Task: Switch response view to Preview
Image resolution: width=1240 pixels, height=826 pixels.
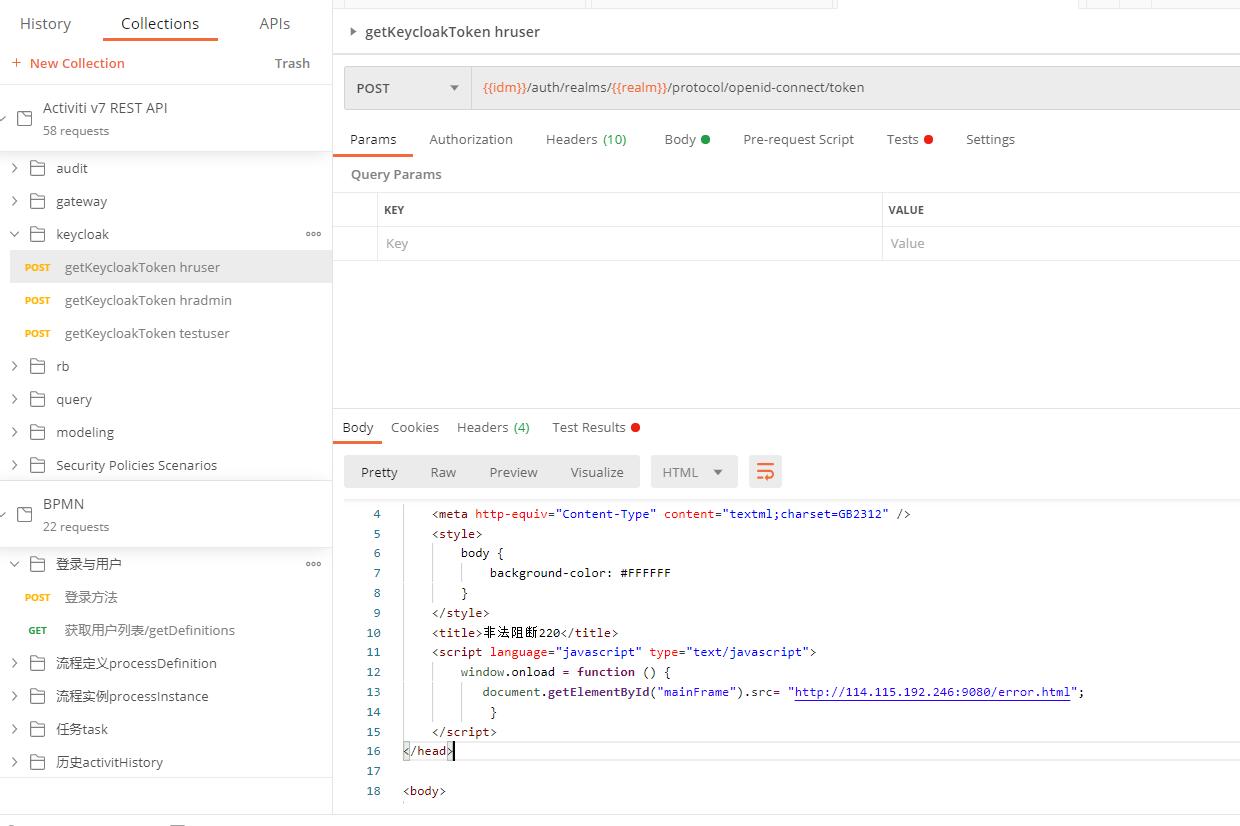Action: (x=513, y=471)
